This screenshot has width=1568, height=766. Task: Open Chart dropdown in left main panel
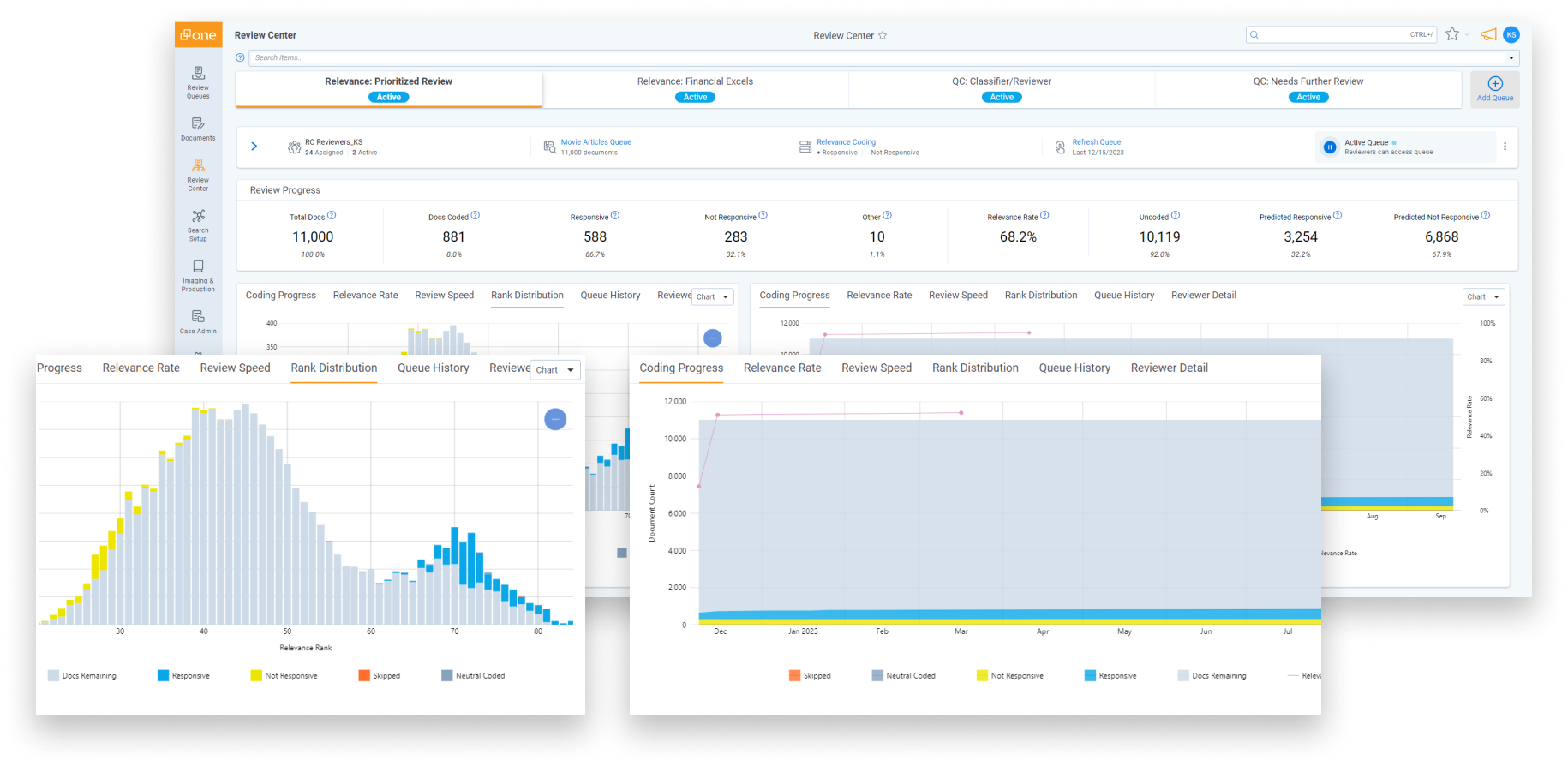pyautogui.click(x=714, y=296)
